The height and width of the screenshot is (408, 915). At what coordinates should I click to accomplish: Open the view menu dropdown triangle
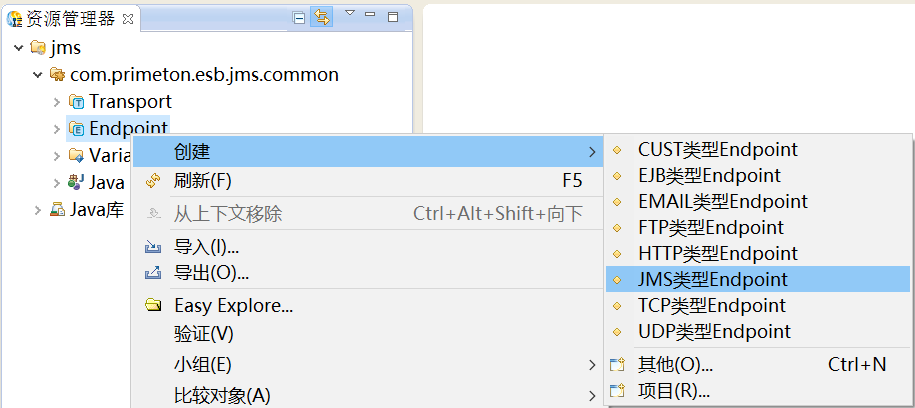pos(349,14)
